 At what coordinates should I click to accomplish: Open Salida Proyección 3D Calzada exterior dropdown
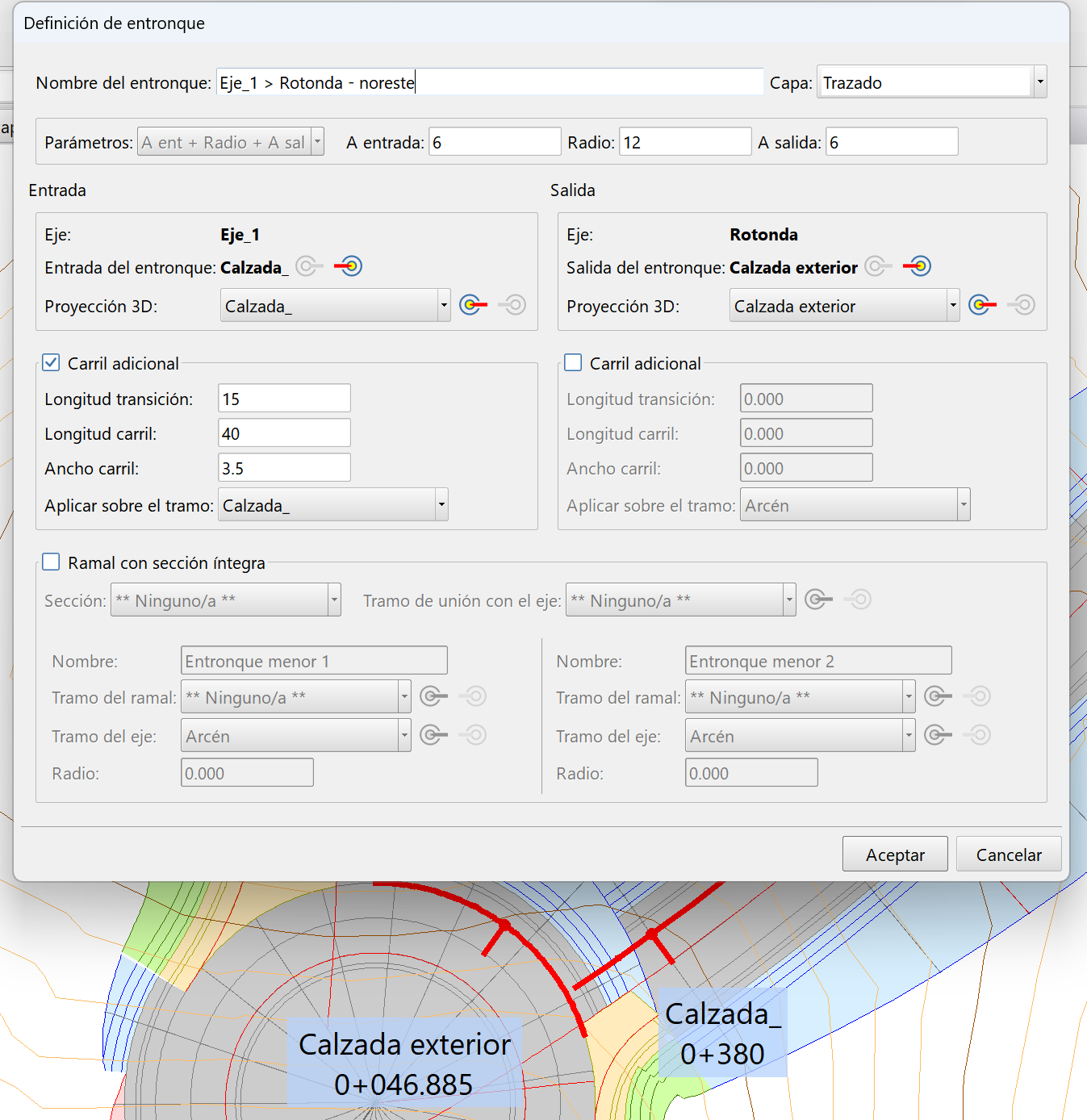pos(952,306)
